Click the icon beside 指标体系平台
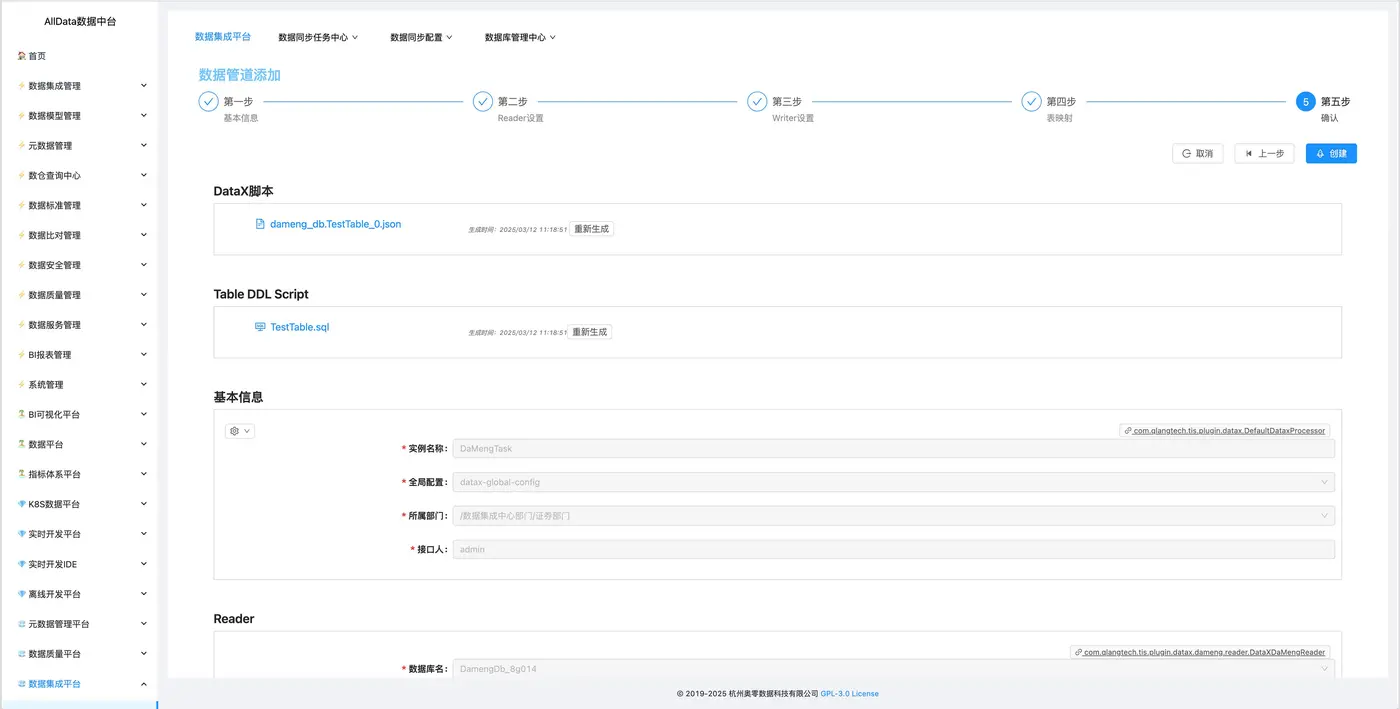Screen dimensions: 1400x709 click(x=21, y=474)
